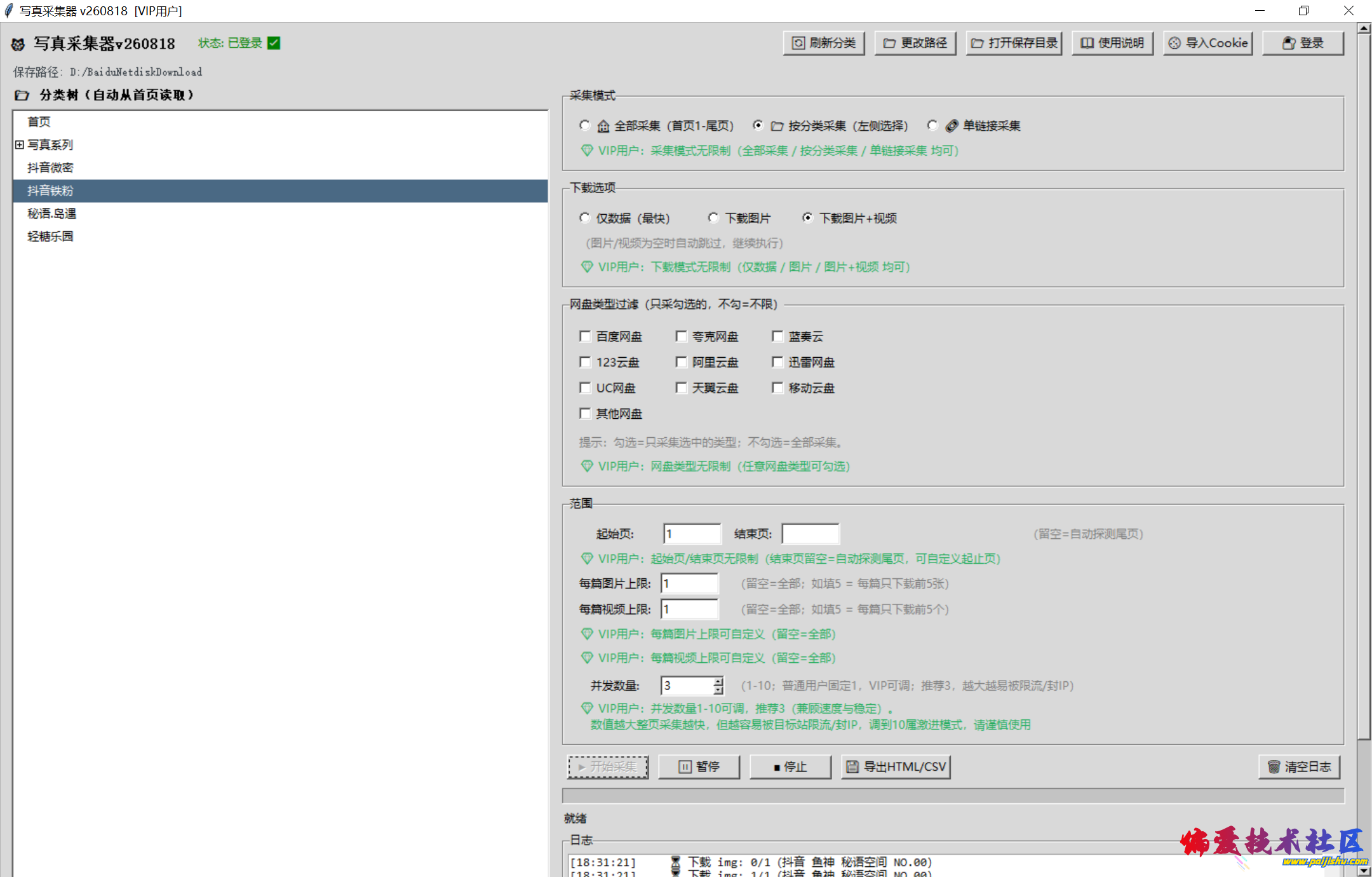This screenshot has width=1372, height=877.
Task: Click the diamond icon beside 每篇视频上限可自定义
Action: tap(587, 658)
